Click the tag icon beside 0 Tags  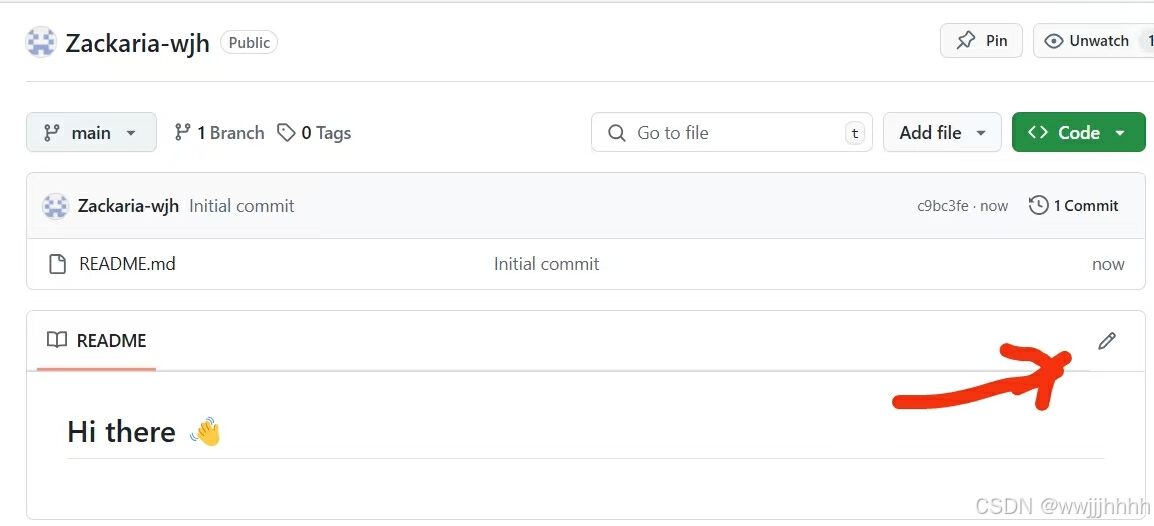287,132
